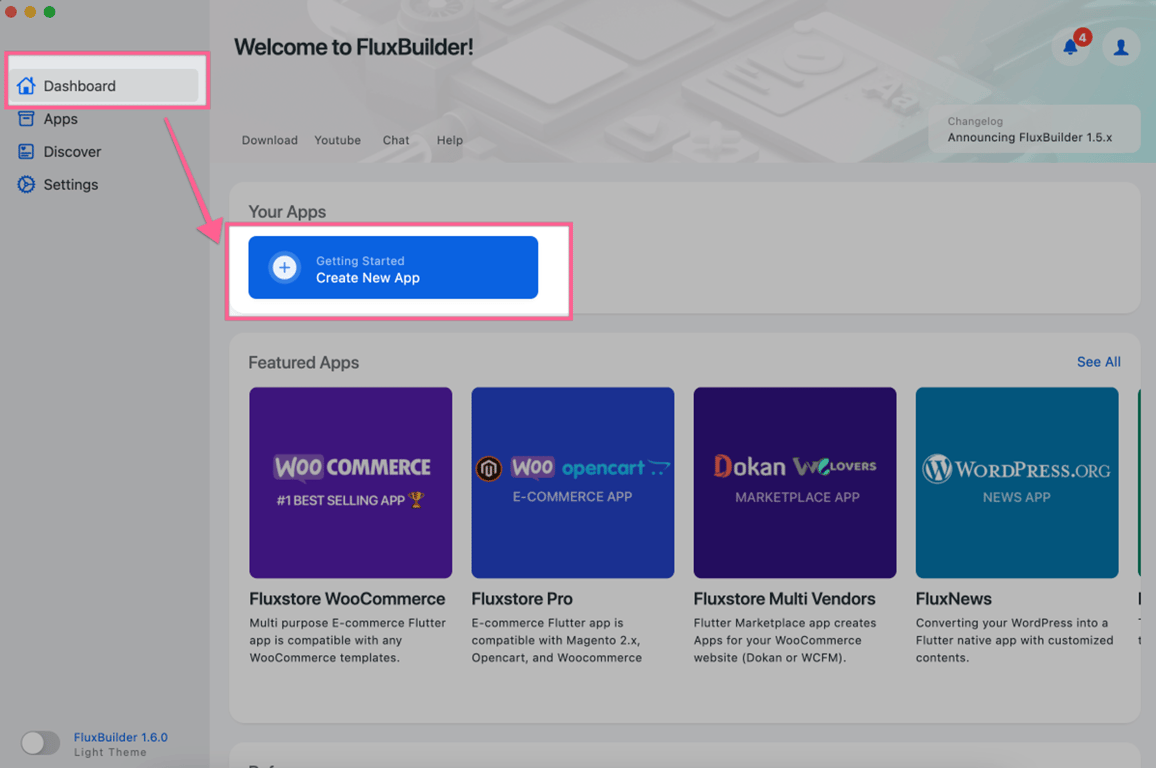Click the Discover icon in sidebar
Viewport: 1156px width, 768px height.
point(27,152)
